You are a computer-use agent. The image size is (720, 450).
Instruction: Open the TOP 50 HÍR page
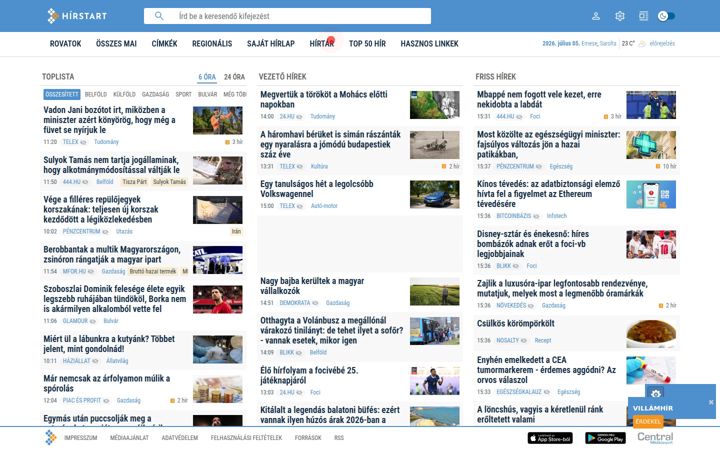pos(367,44)
